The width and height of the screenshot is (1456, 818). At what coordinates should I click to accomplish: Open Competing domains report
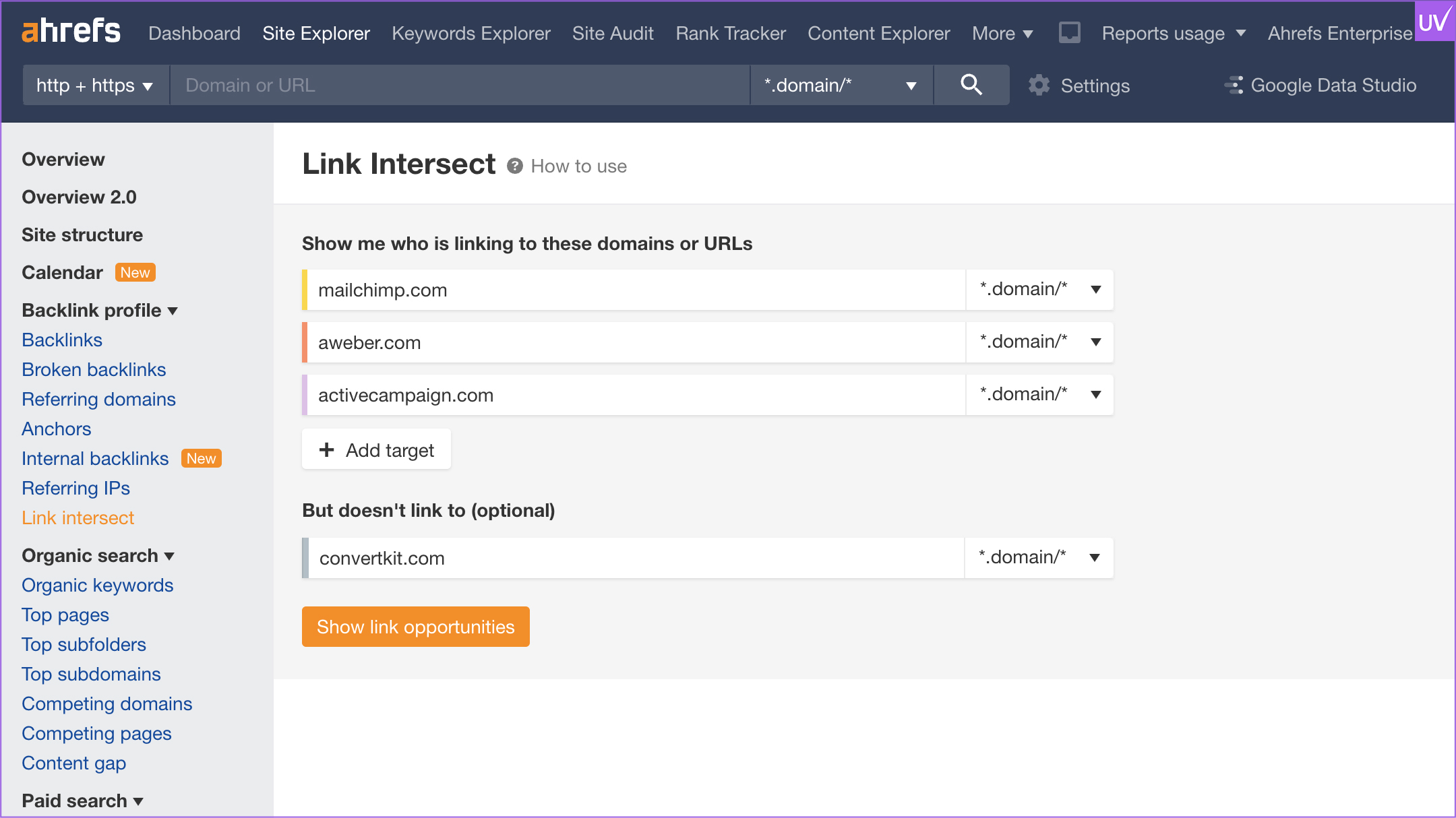tap(107, 703)
